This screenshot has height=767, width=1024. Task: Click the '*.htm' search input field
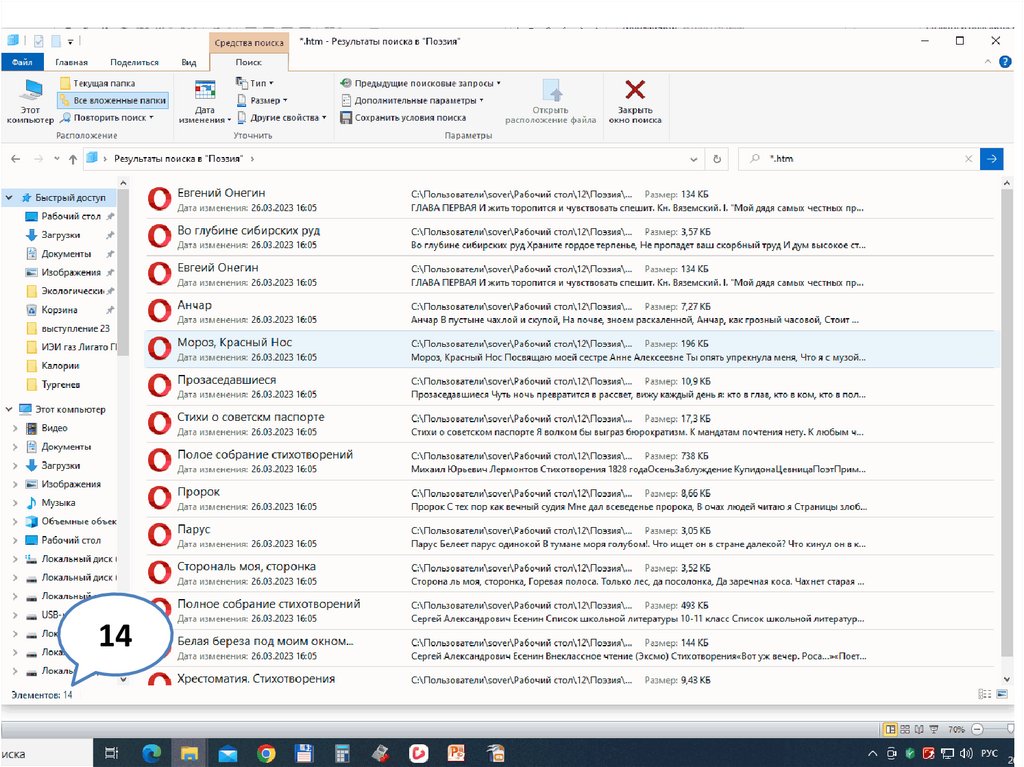tap(860, 159)
